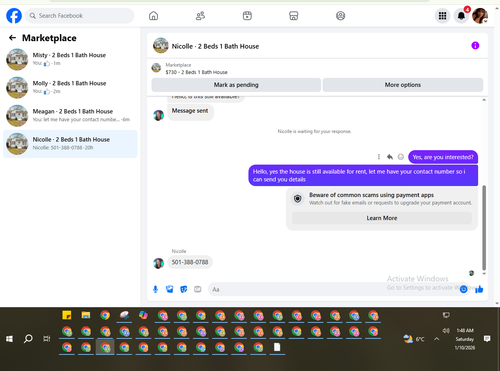Click Learn More about scams
This screenshot has height=371, width=500.
pos(382,218)
